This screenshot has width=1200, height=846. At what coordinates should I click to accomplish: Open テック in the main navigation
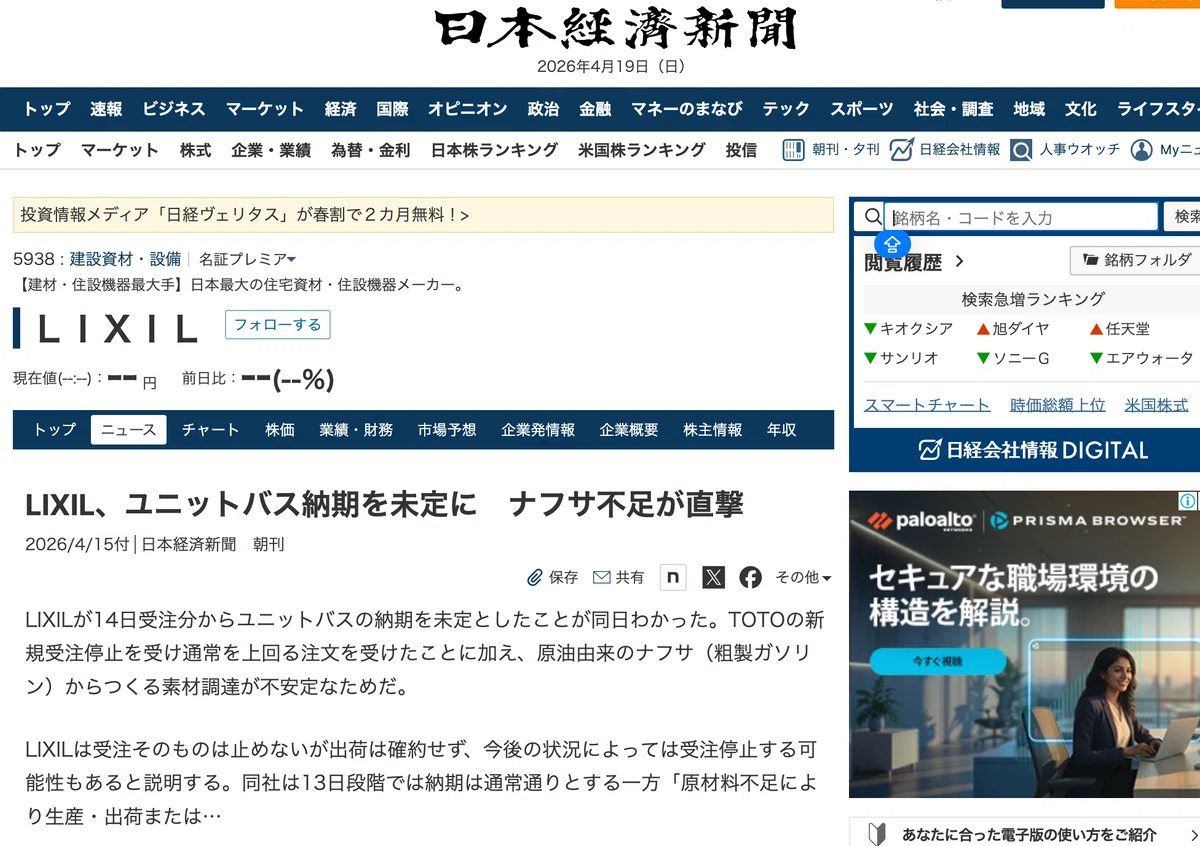point(786,109)
